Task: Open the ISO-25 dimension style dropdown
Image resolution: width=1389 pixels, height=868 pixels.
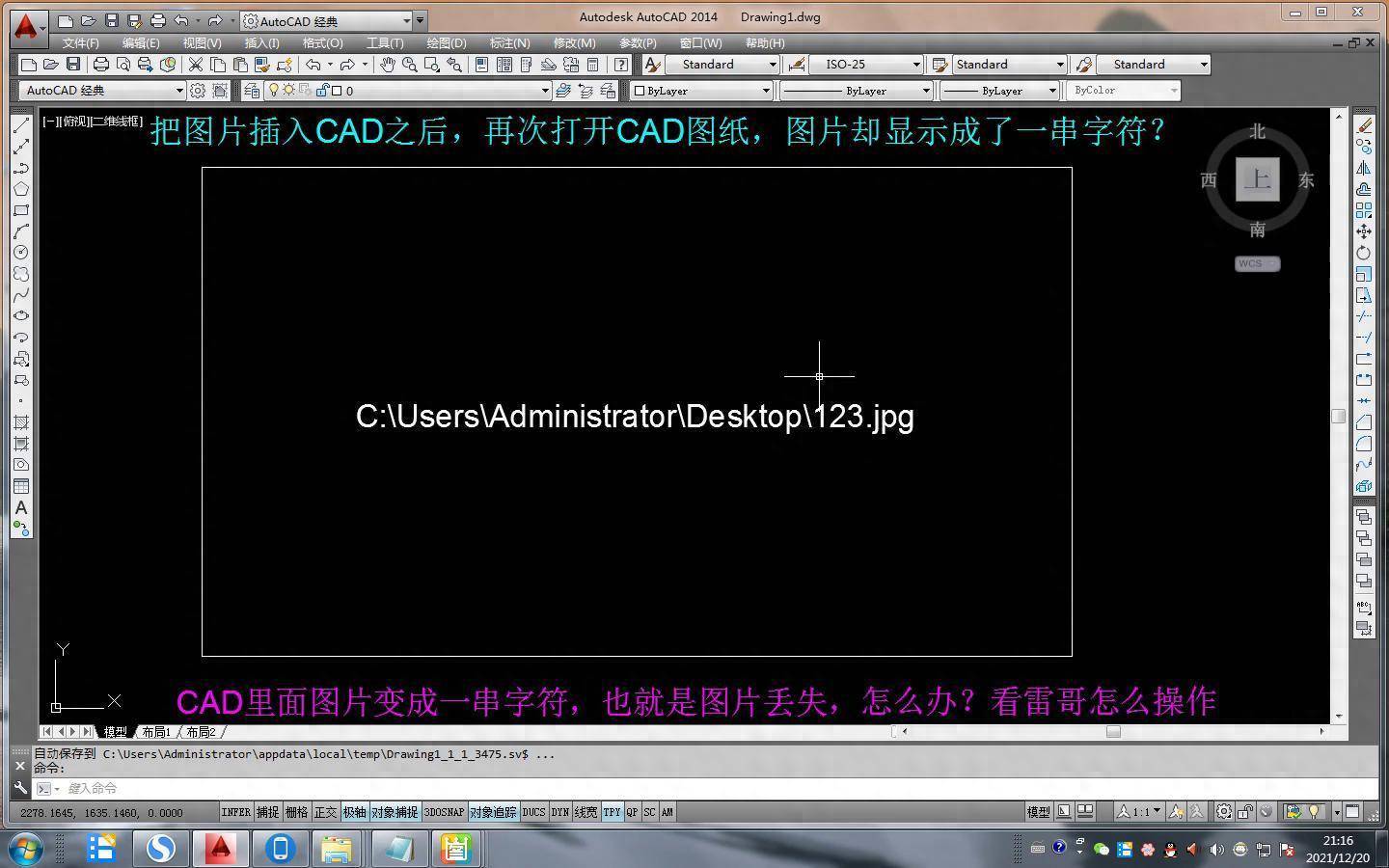Action: [x=915, y=65]
